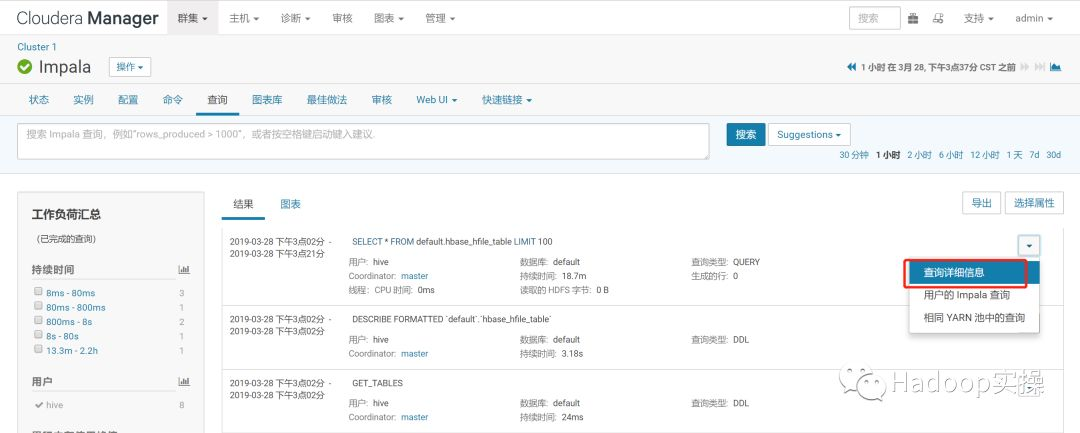
Task: Open the 图表 dropdown in top navigation
Action: [x=388, y=19]
